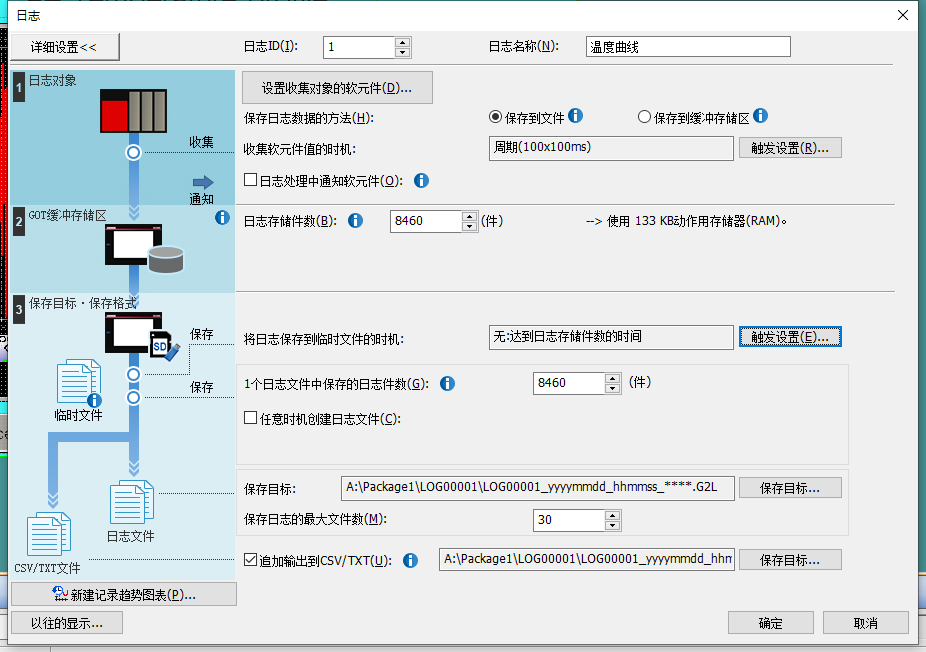Image resolution: width=926 pixels, height=652 pixels.
Task: Click info icon next to 日志处理中通知软元件
Action: [x=421, y=181]
